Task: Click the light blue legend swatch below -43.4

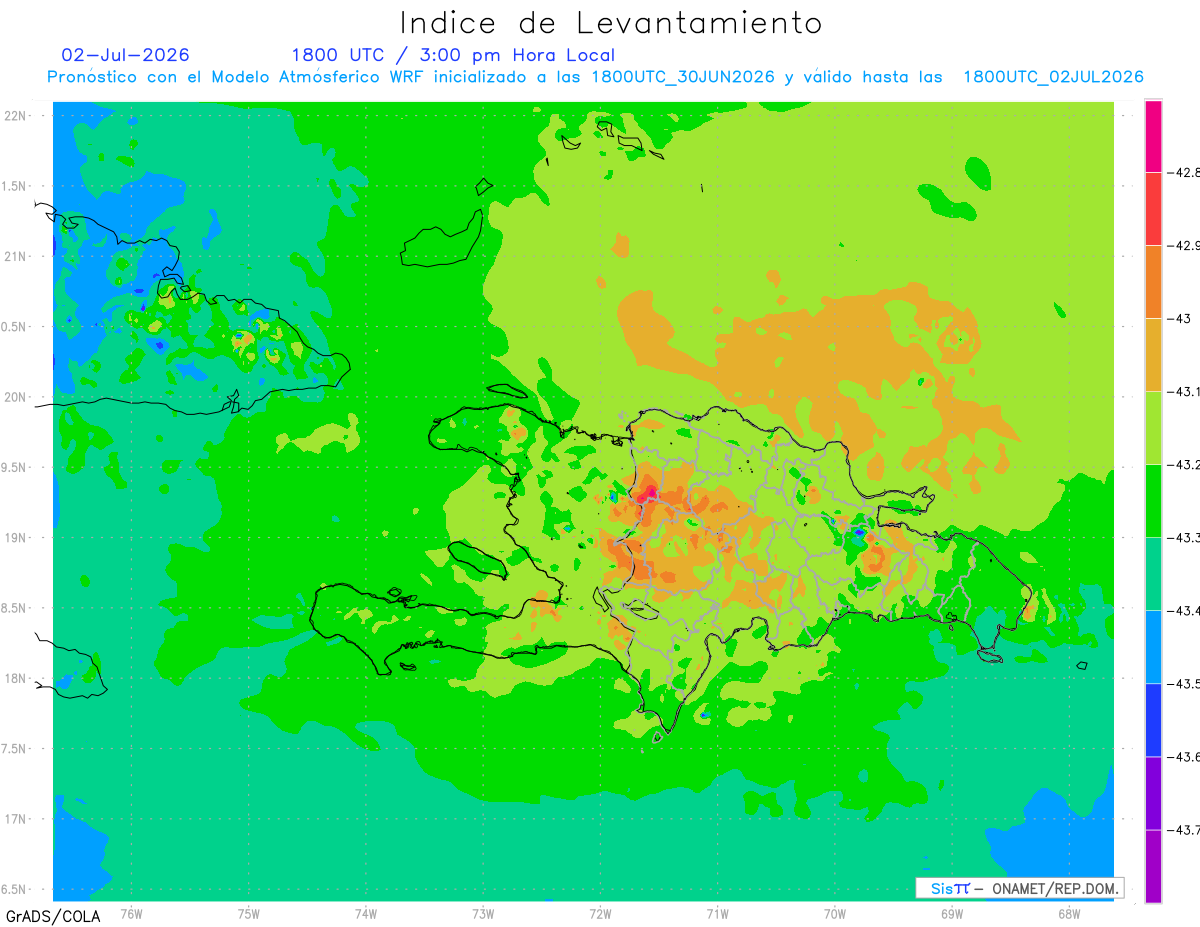Action: (x=1153, y=646)
